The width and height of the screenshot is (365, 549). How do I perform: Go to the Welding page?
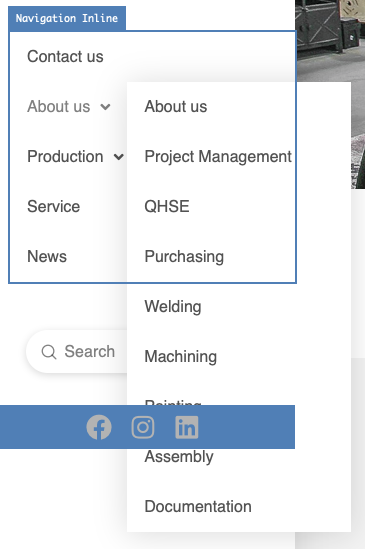[173, 307]
